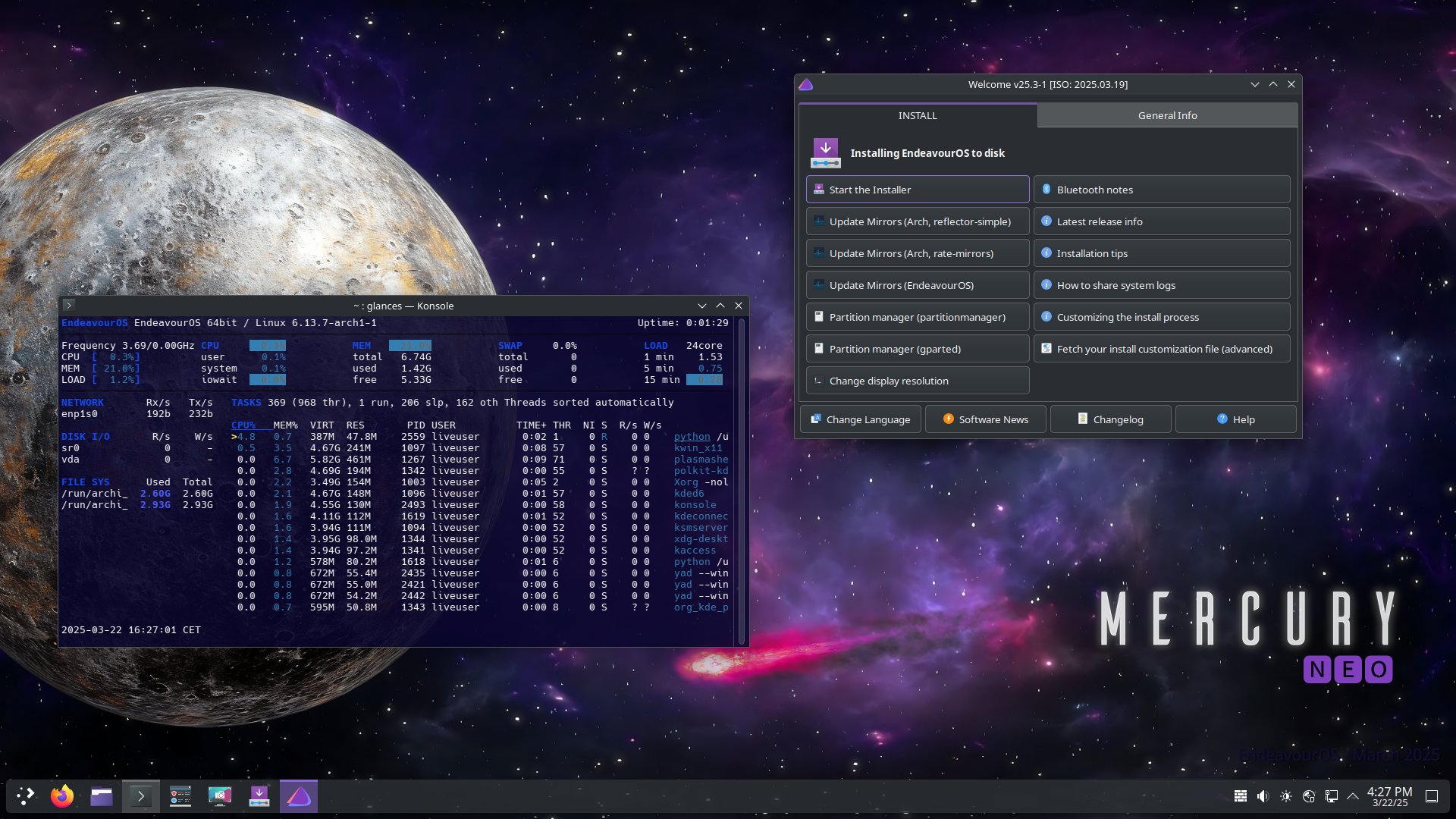This screenshot has width=1456, height=819.
Task: Toggle mute via the speaker tray icon
Action: pos(1263,795)
